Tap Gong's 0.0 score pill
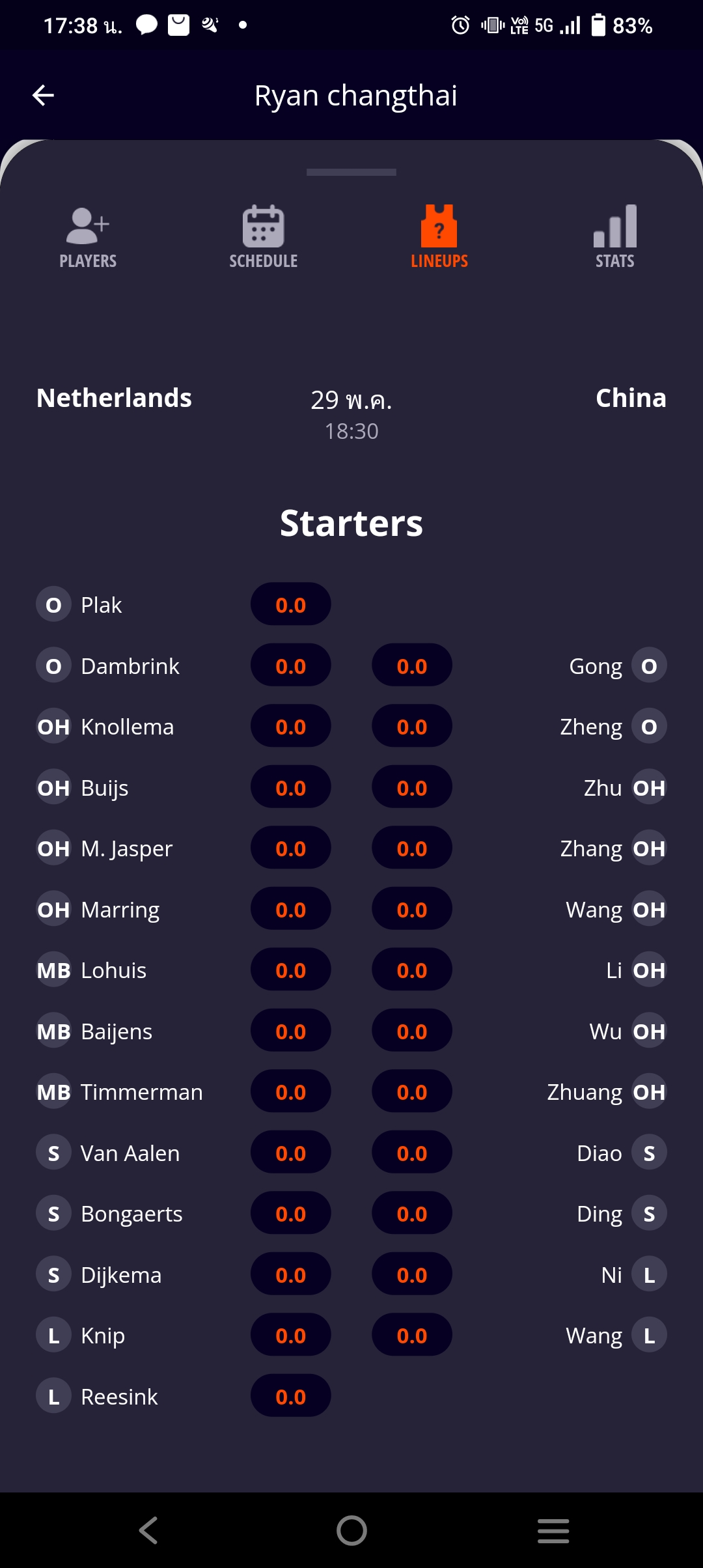The width and height of the screenshot is (703, 1568). 411,666
